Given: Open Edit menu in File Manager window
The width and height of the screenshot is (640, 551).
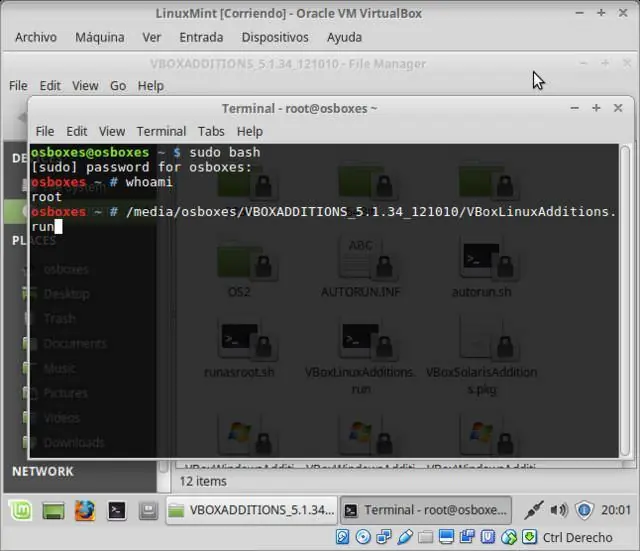Looking at the screenshot, I should (50, 86).
